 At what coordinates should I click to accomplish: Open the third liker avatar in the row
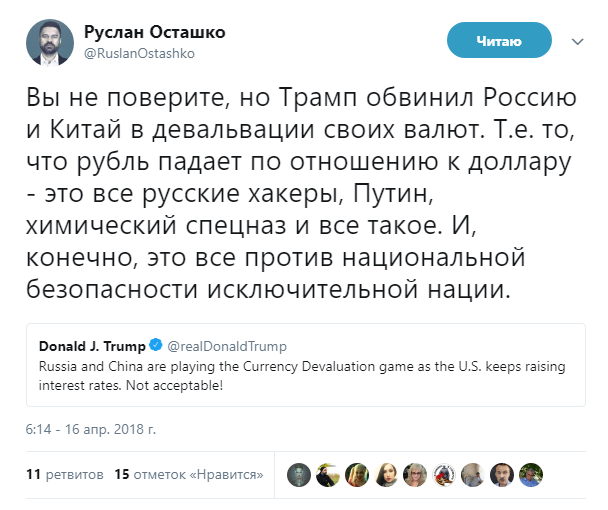[x=357, y=475]
